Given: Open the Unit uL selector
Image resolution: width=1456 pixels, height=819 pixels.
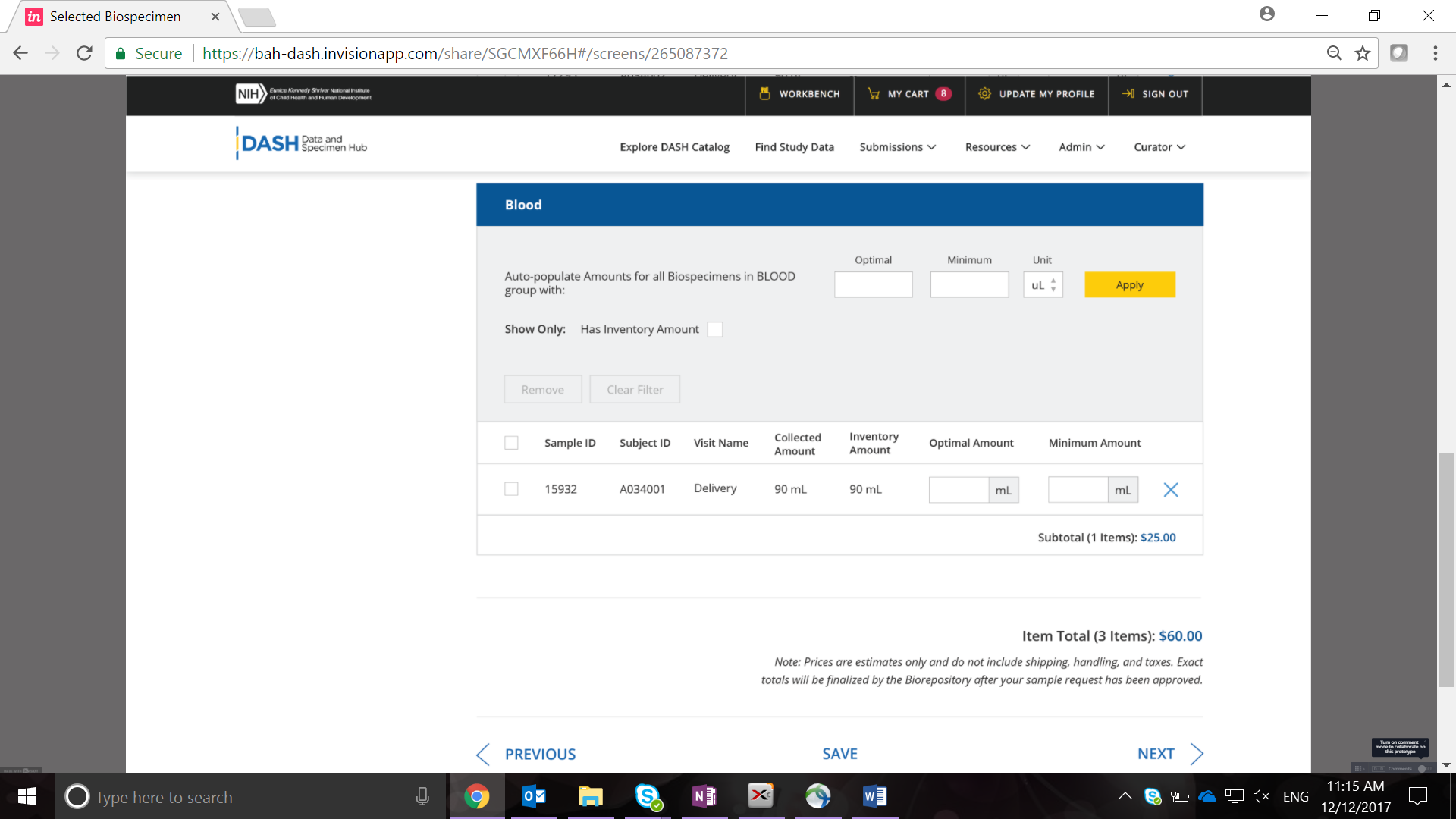Looking at the screenshot, I should click(x=1043, y=285).
